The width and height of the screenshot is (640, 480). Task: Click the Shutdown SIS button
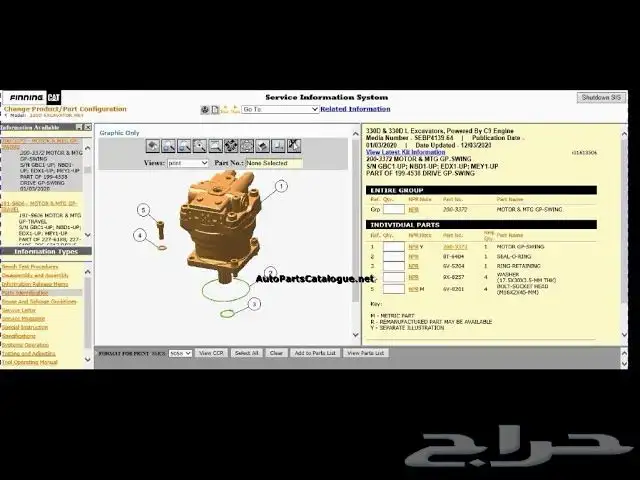[601, 97]
